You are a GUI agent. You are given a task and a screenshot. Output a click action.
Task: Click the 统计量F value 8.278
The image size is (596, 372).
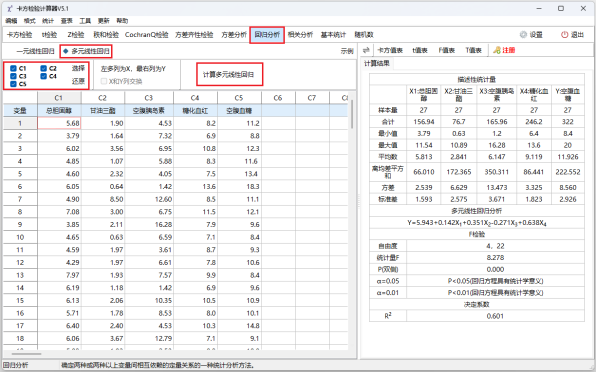coord(495,258)
